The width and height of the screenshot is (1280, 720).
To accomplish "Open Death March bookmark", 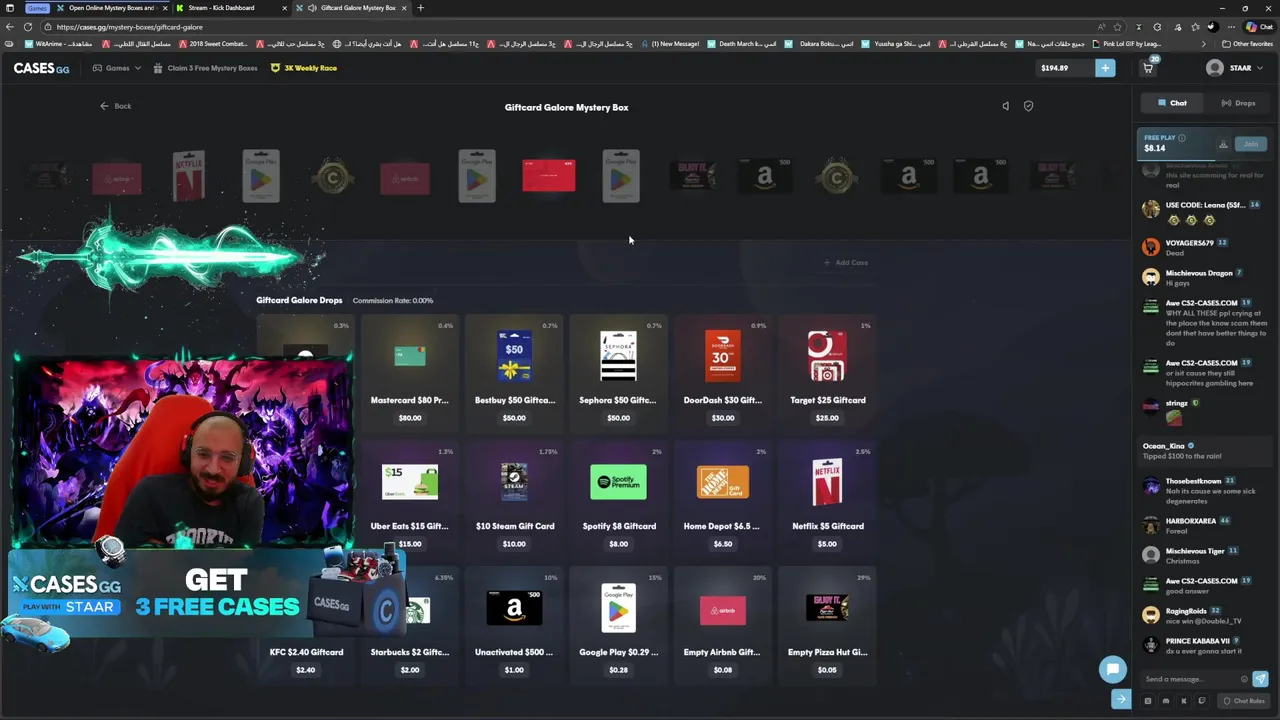I will click(742, 44).
